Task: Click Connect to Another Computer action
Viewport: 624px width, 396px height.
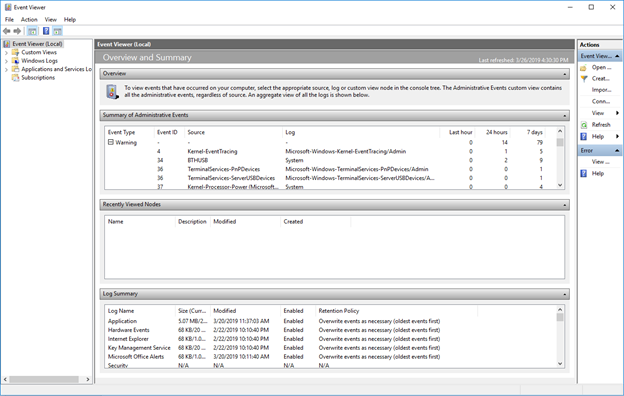Action: click(601, 101)
